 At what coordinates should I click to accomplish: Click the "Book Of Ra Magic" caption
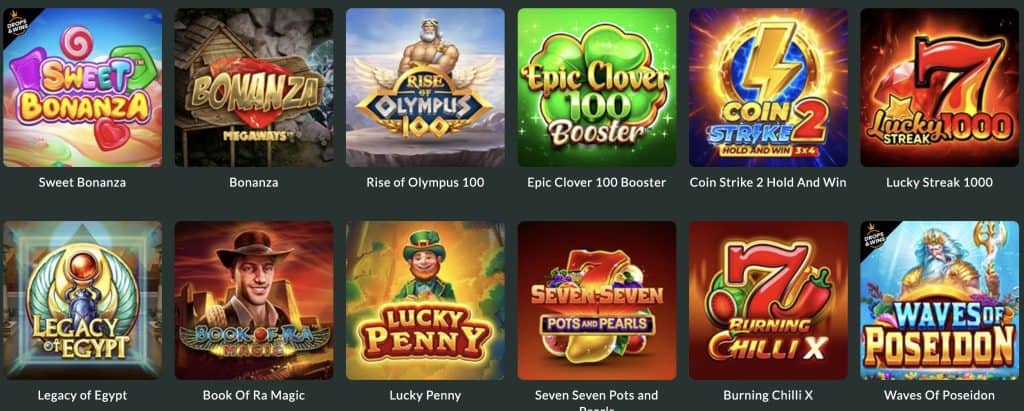[253, 395]
